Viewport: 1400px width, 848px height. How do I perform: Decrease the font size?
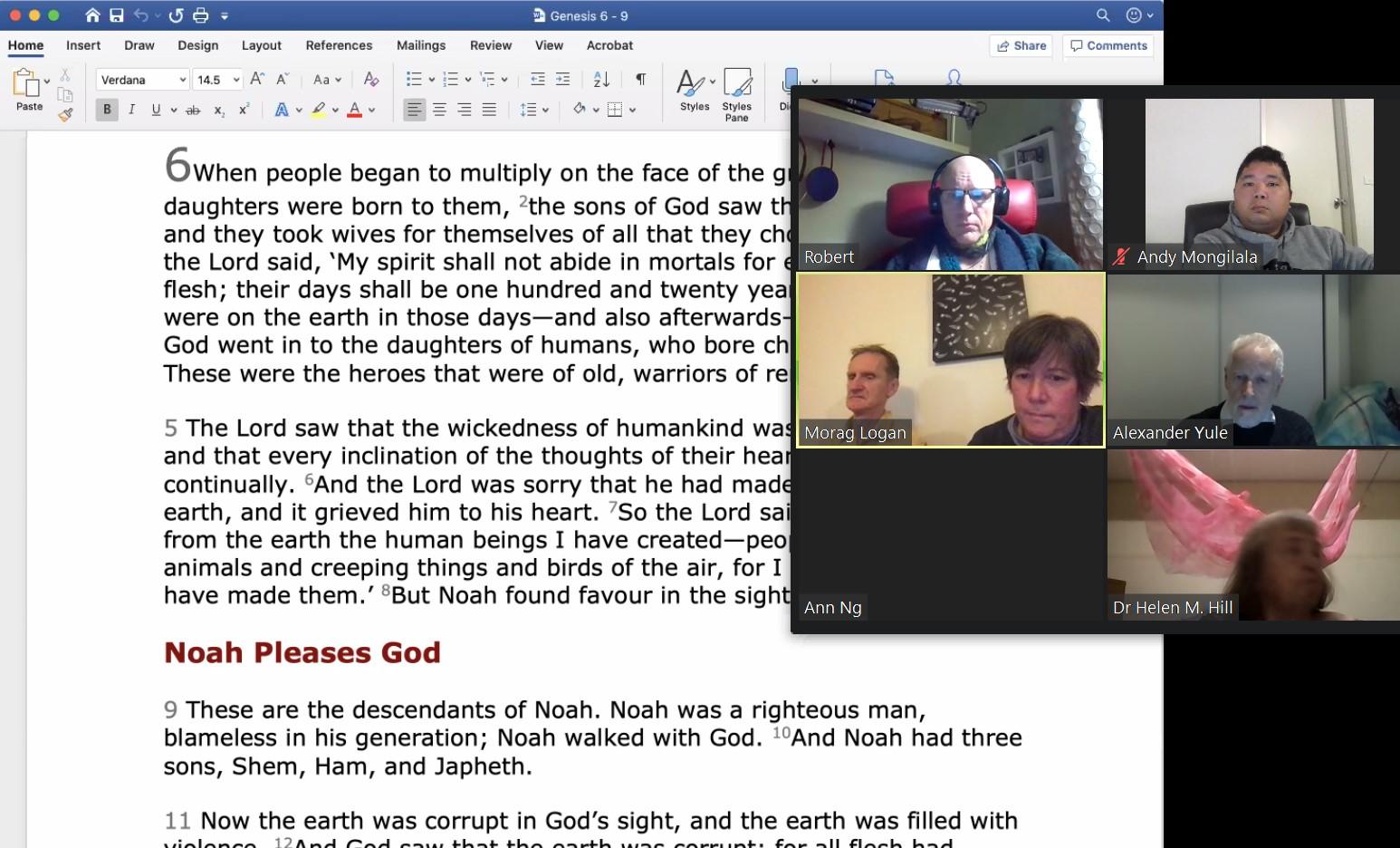tap(283, 80)
